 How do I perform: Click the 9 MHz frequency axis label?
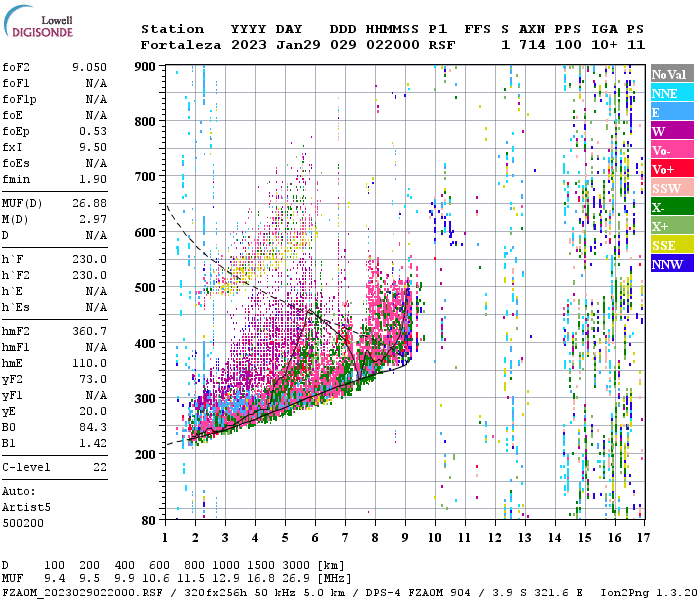[405, 538]
